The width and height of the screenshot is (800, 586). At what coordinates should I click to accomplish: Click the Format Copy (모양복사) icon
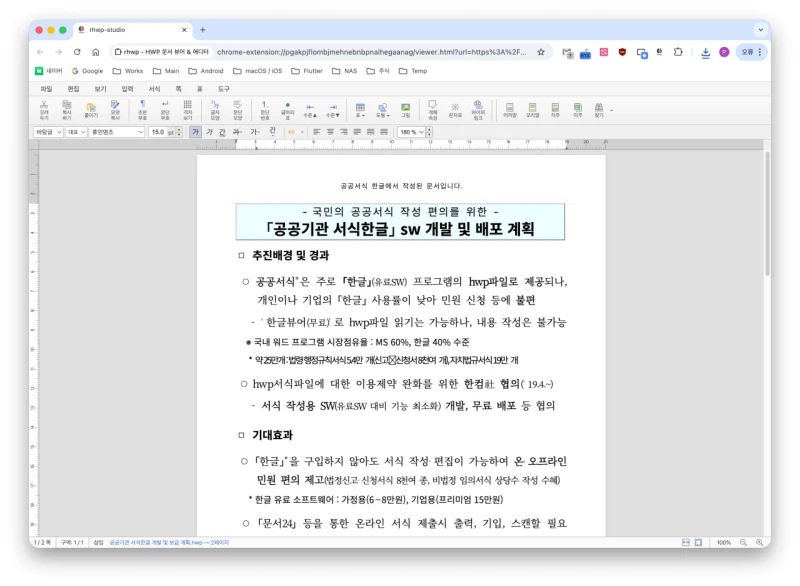click(x=115, y=110)
